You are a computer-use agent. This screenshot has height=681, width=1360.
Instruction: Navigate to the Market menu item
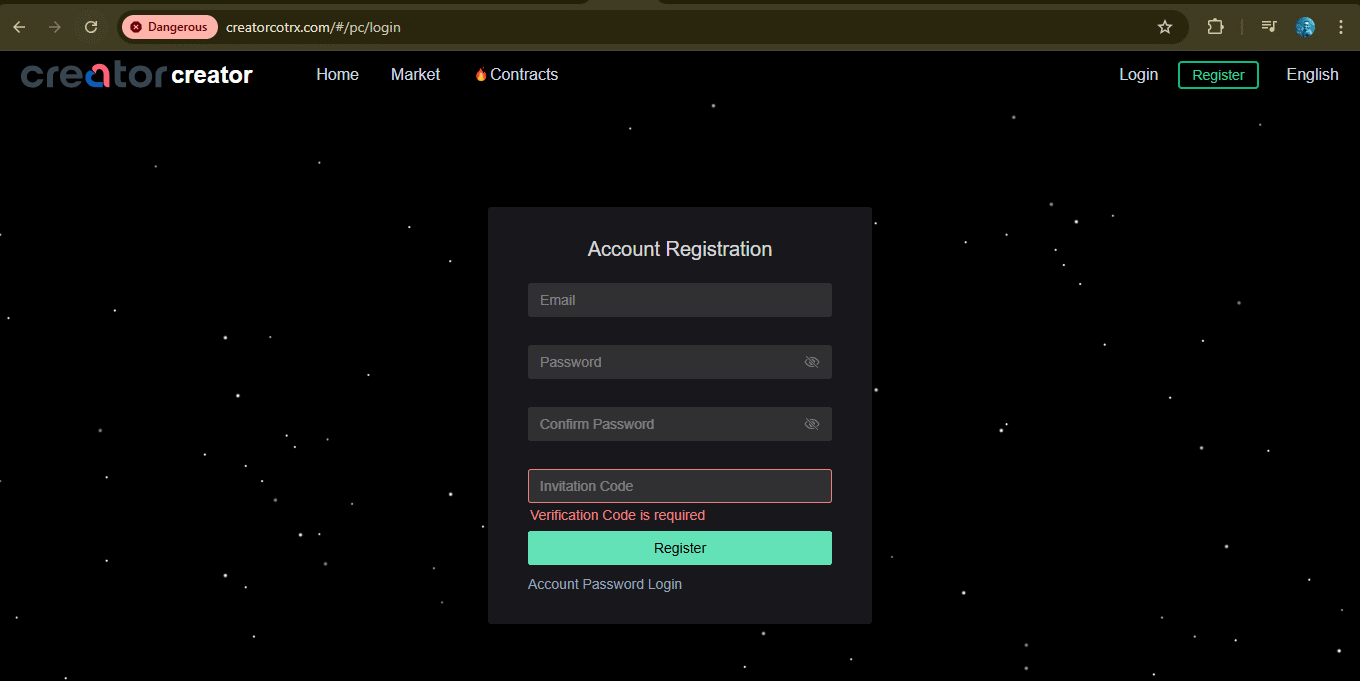coord(415,74)
